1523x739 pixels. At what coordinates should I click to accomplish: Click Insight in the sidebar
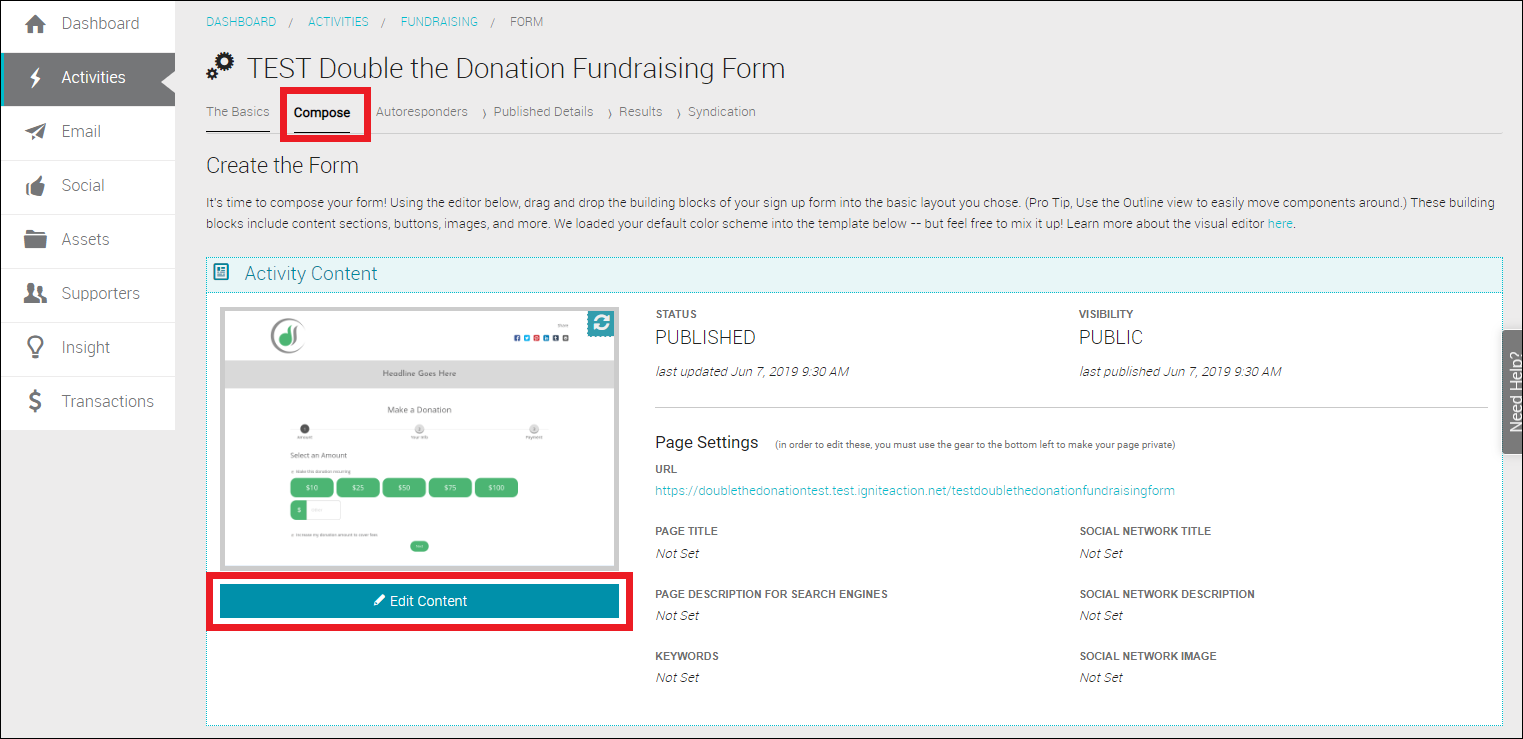click(88, 347)
